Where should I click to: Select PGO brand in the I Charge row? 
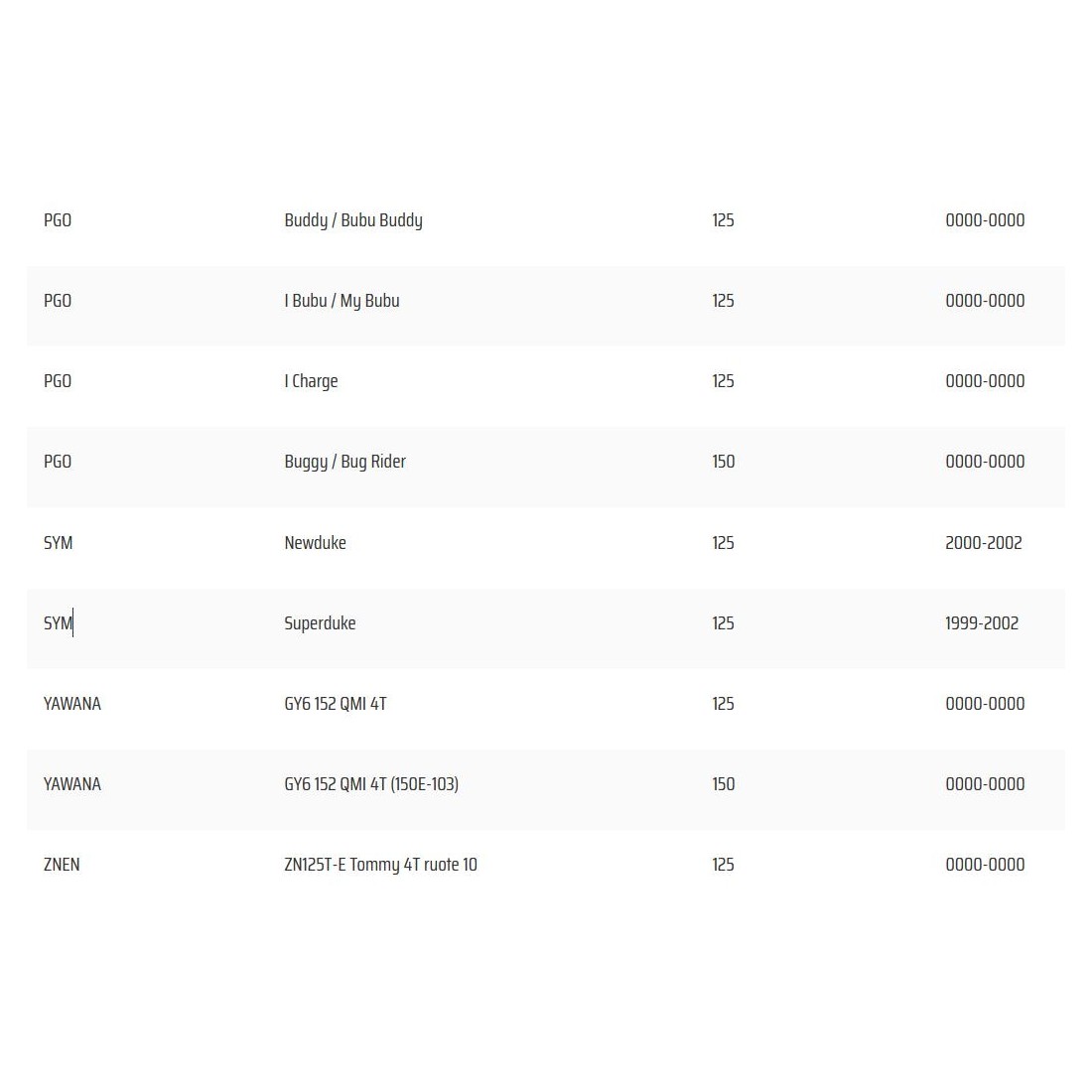[x=58, y=381]
